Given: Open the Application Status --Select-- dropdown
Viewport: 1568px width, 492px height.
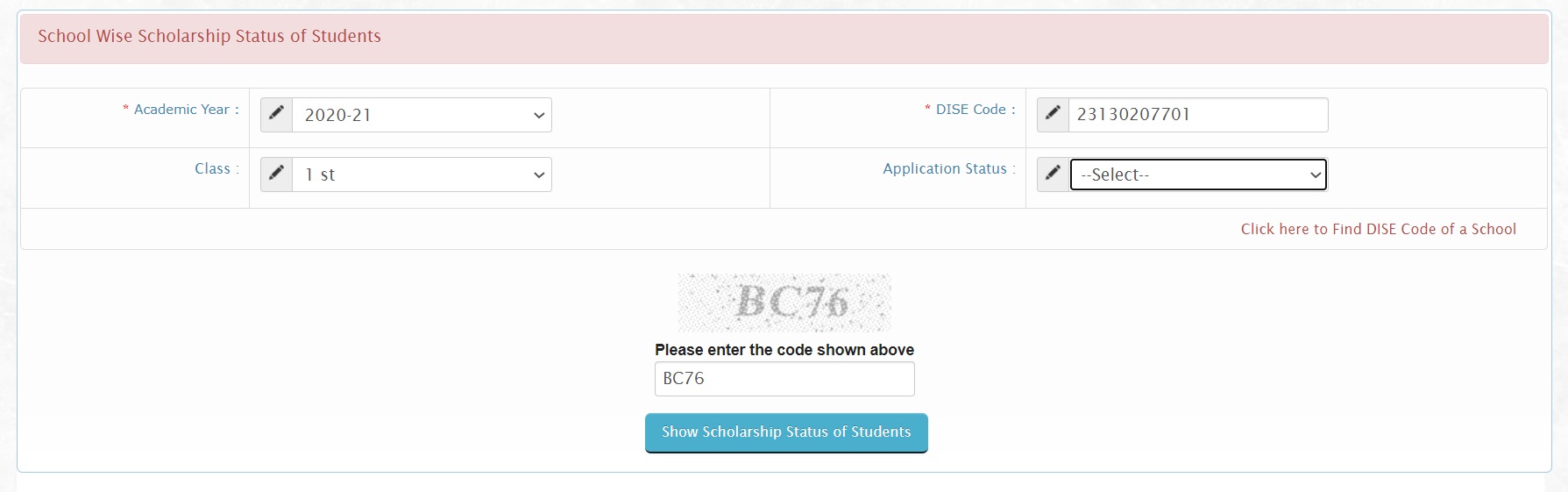Looking at the screenshot, I should (x=1198, y=175).
